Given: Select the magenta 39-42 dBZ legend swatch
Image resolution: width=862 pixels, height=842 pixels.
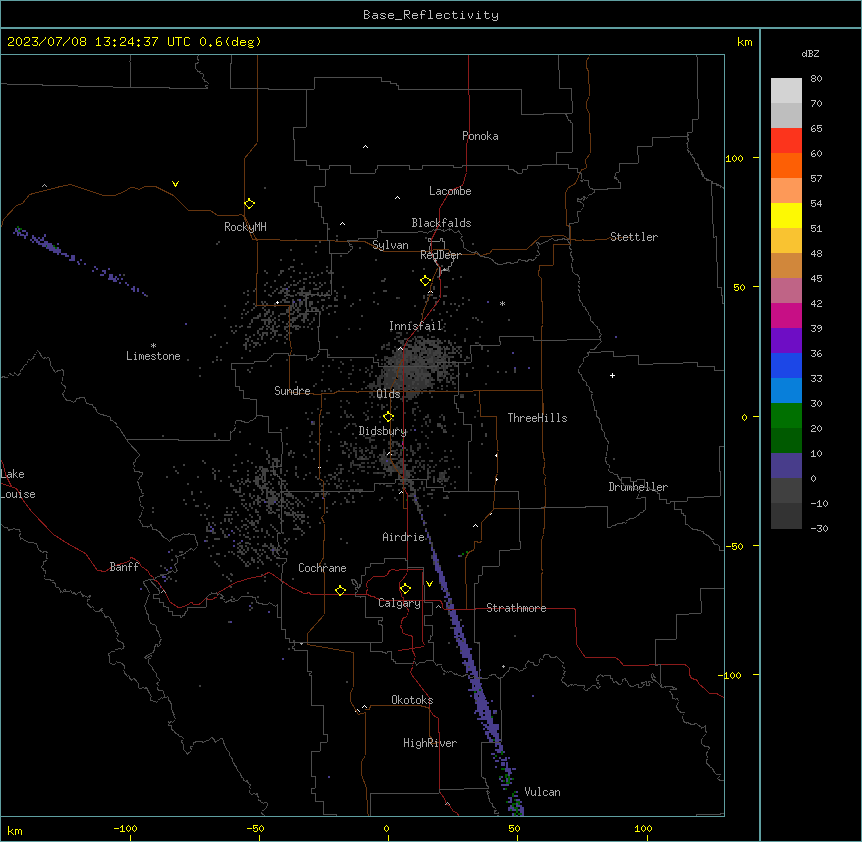Looking at the screenshot, I should pyautogui.click(x=786, y=316).
